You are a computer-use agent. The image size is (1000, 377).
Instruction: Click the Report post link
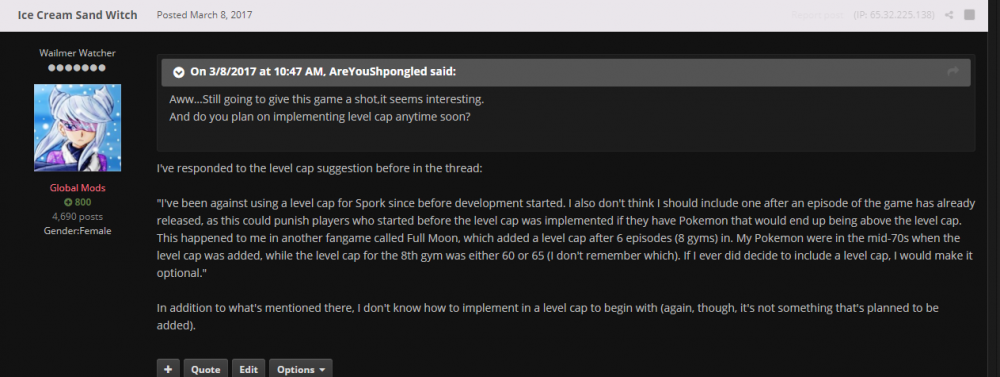pos(817,15)
